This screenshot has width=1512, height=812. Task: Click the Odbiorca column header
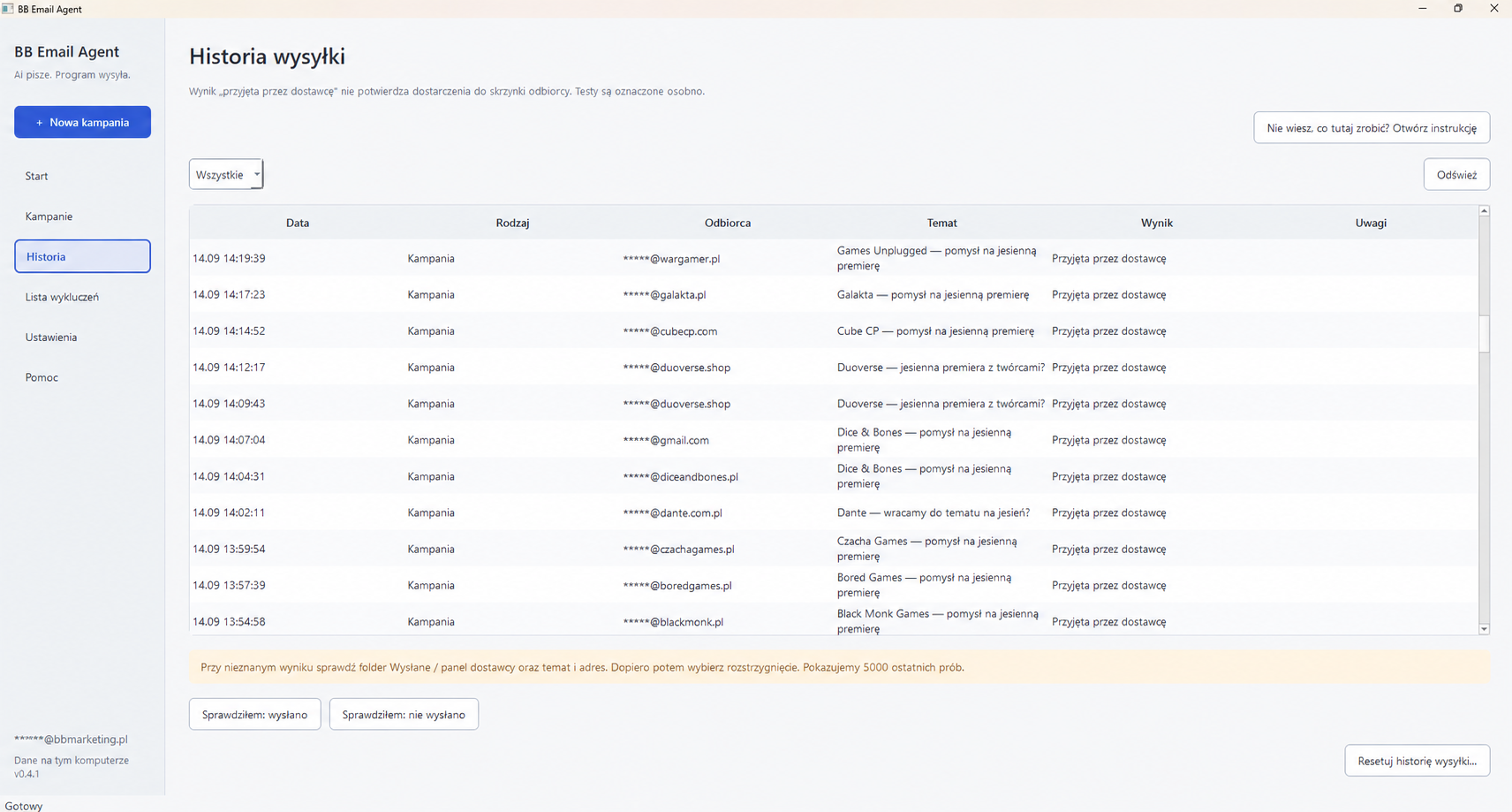click(x=728, y=223)
